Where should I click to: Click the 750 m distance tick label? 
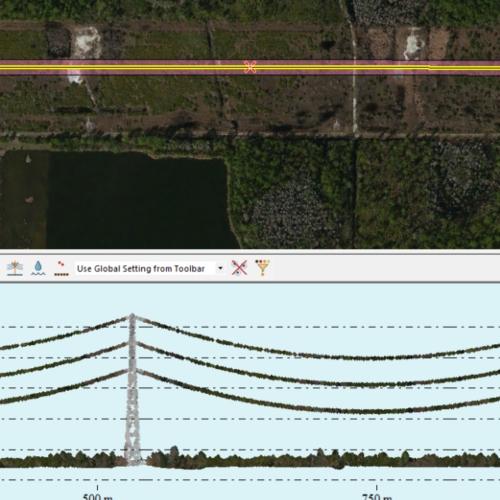377,496
